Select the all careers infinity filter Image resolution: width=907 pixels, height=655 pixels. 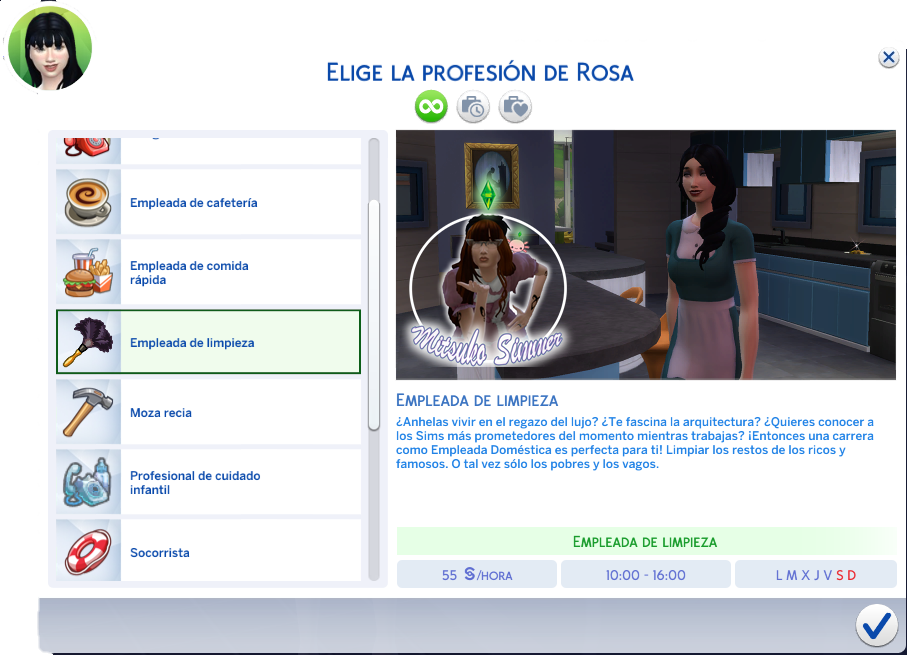431,106
